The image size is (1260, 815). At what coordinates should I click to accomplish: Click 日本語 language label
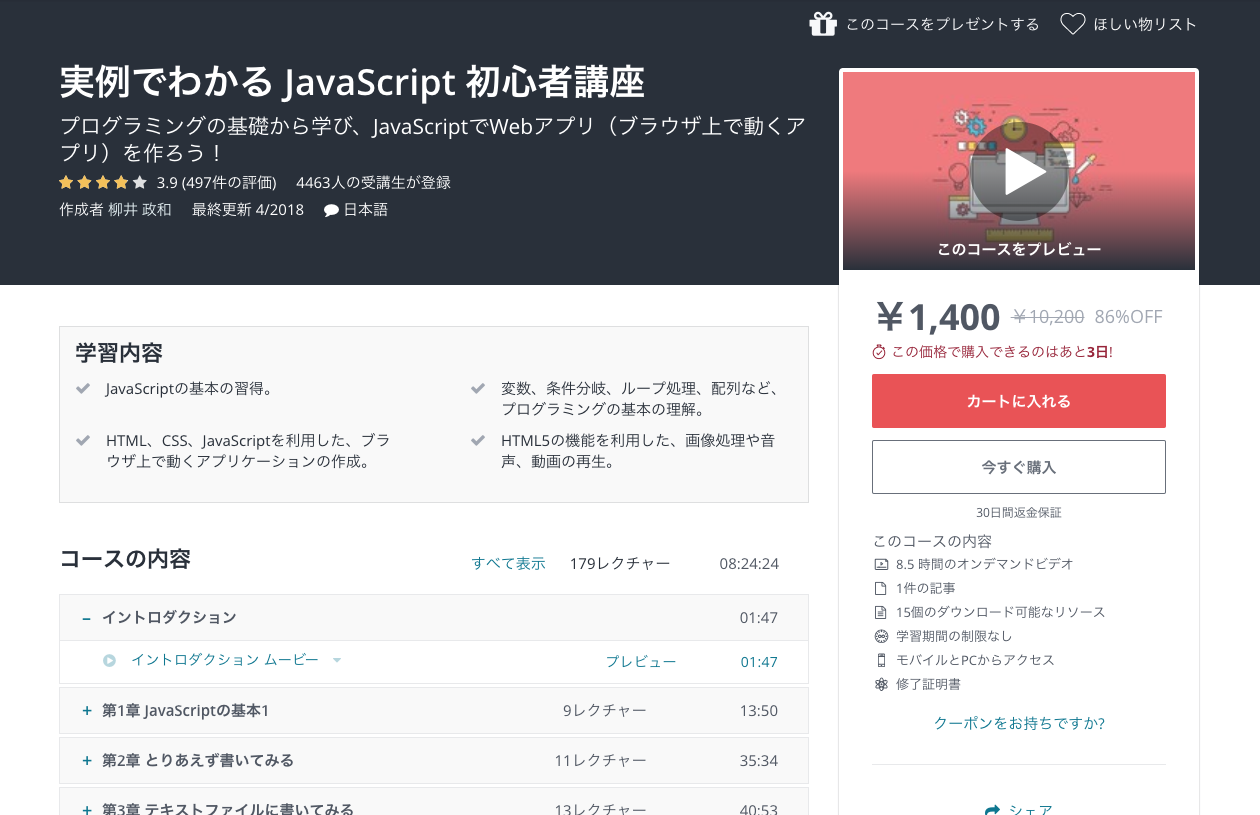(x=365, y=210)
